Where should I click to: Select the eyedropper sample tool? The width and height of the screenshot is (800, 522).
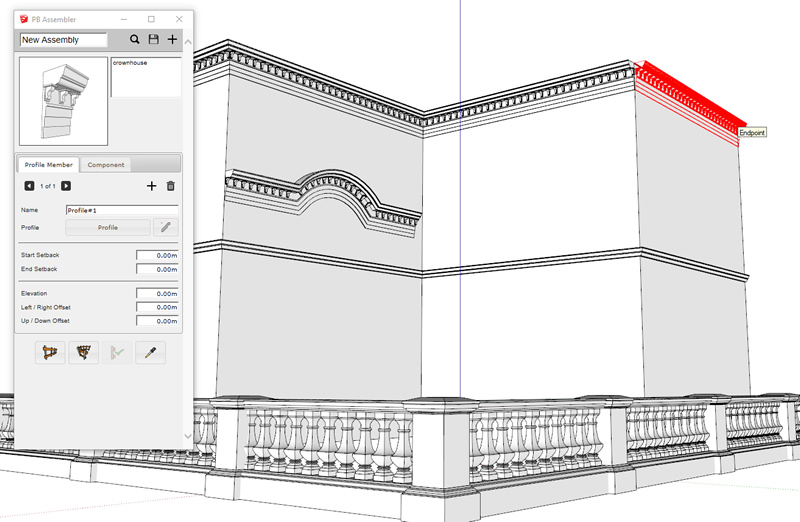[x=151, y=353]
